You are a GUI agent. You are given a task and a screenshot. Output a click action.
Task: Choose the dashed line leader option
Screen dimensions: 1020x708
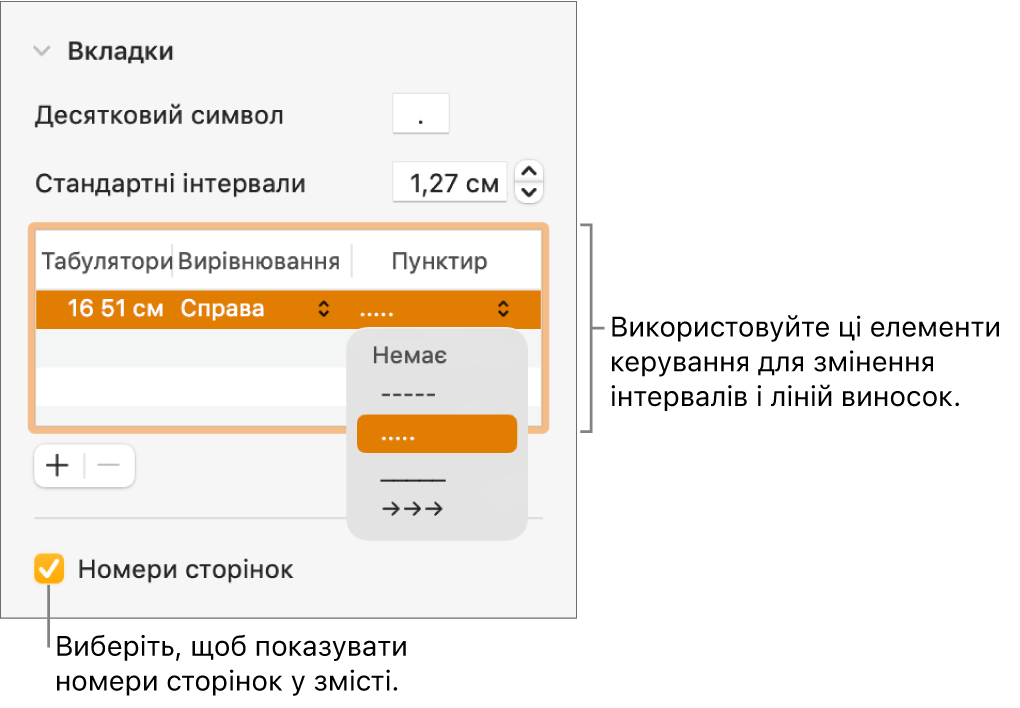coord(409,395)
